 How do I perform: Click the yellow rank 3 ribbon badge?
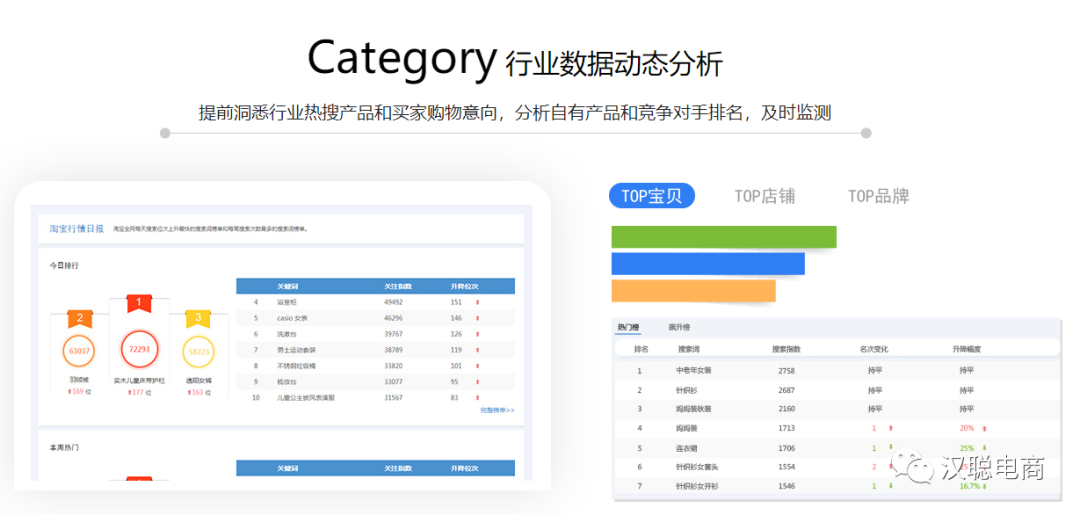click(x=198, y=318)
